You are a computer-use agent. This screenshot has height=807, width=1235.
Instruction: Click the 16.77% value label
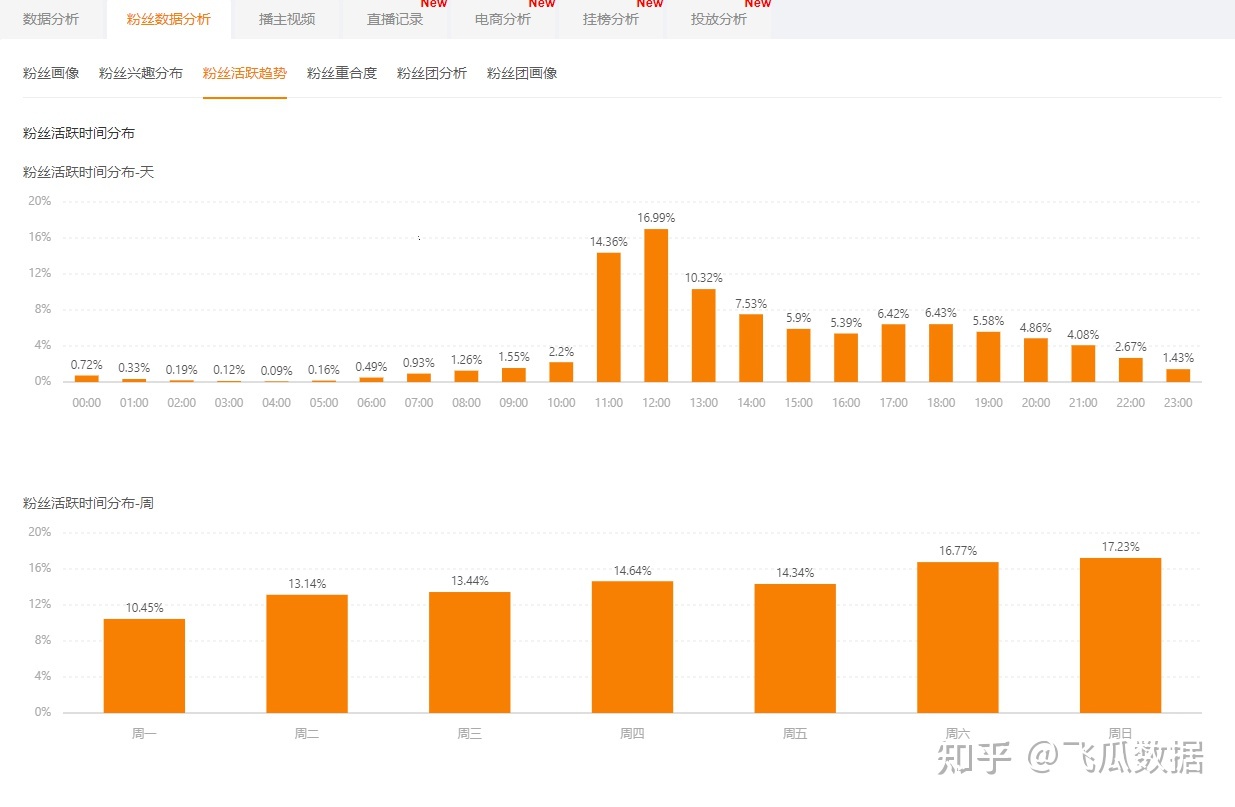click(958, 551)
